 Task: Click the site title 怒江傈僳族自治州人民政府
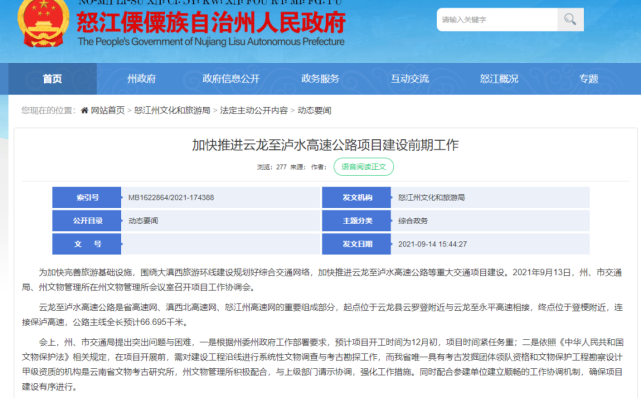pyautogui.click(x=211, y=22)
